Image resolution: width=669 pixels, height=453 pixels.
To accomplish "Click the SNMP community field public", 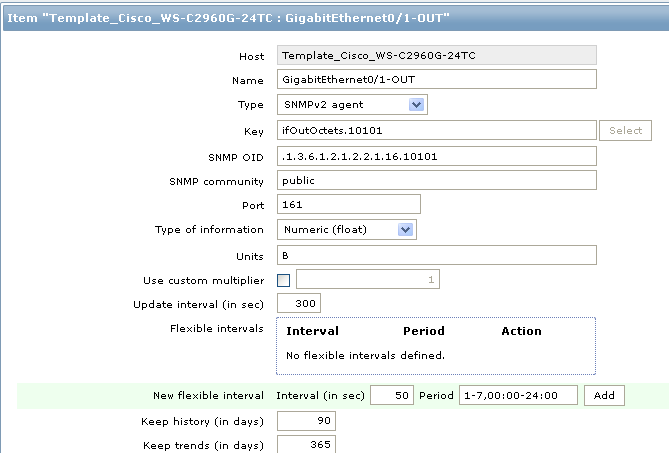I will [436, 180].
